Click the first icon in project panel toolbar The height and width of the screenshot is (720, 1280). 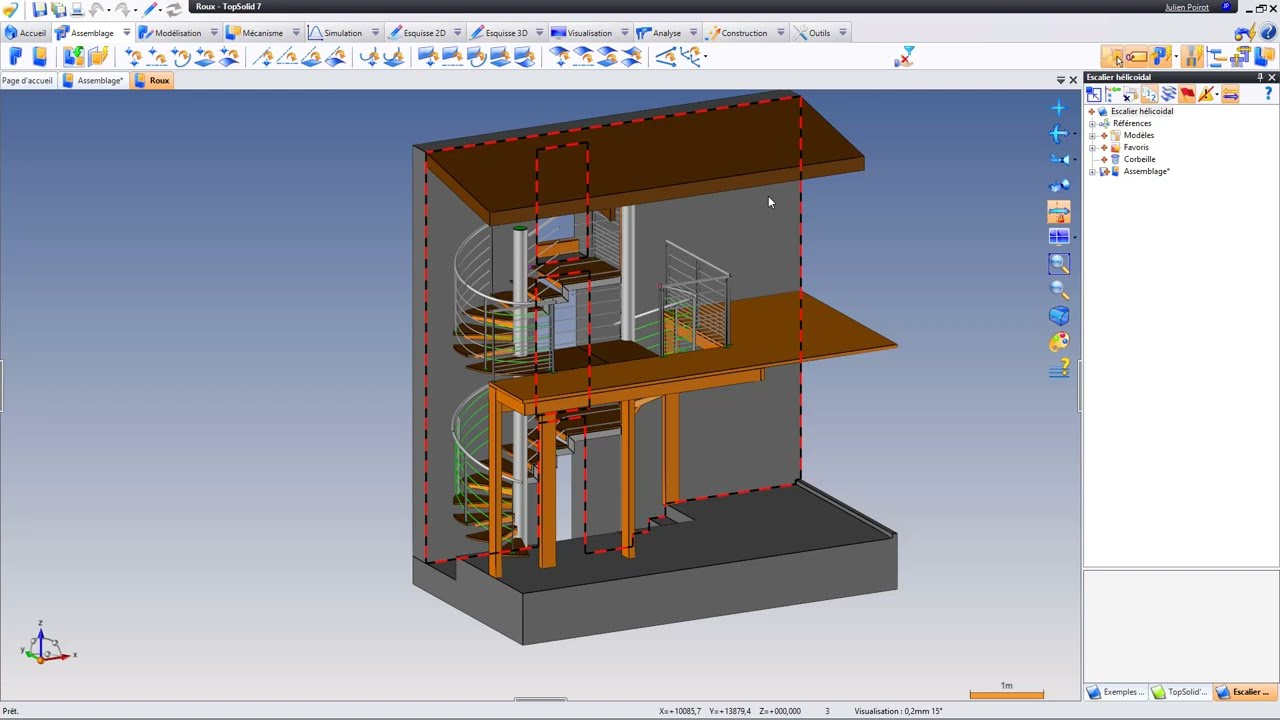point(1094,94)
